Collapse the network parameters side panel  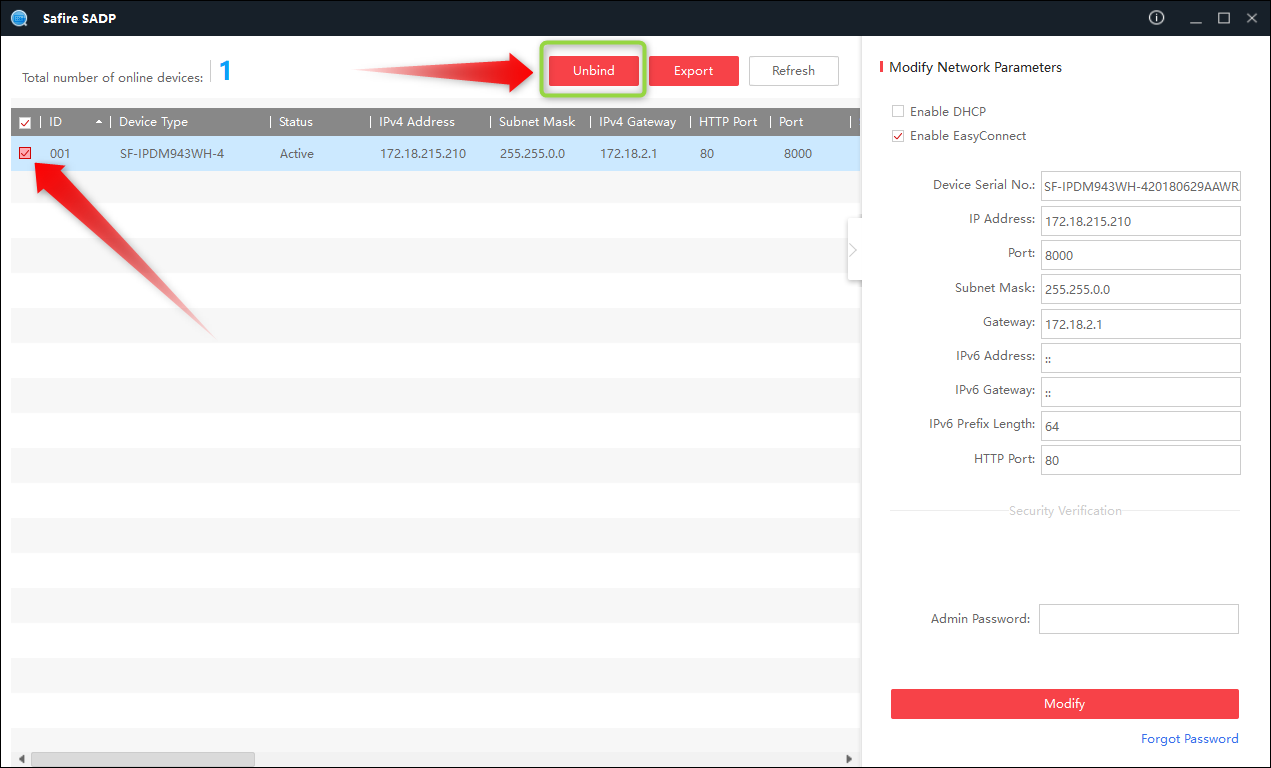point(853,250)
